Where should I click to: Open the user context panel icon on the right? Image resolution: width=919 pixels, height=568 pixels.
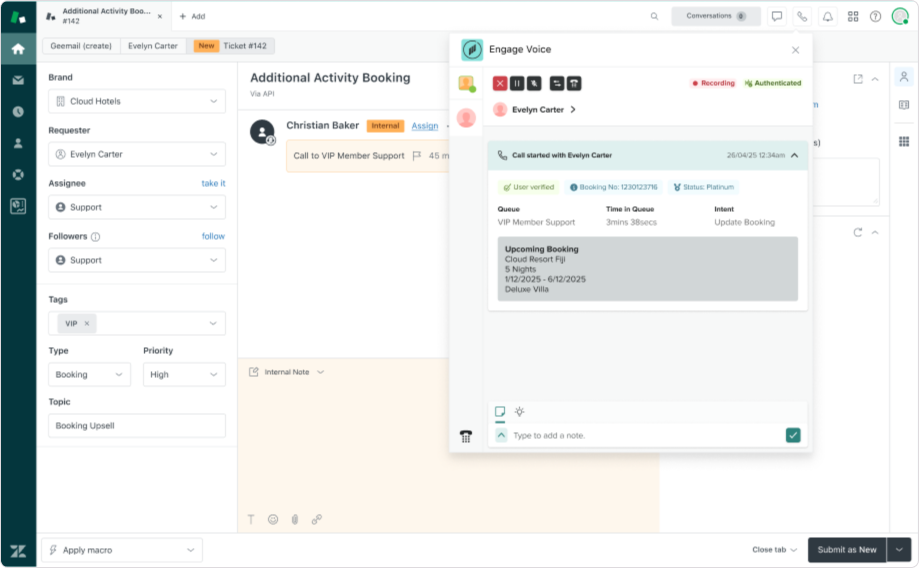tap(904, 77)
